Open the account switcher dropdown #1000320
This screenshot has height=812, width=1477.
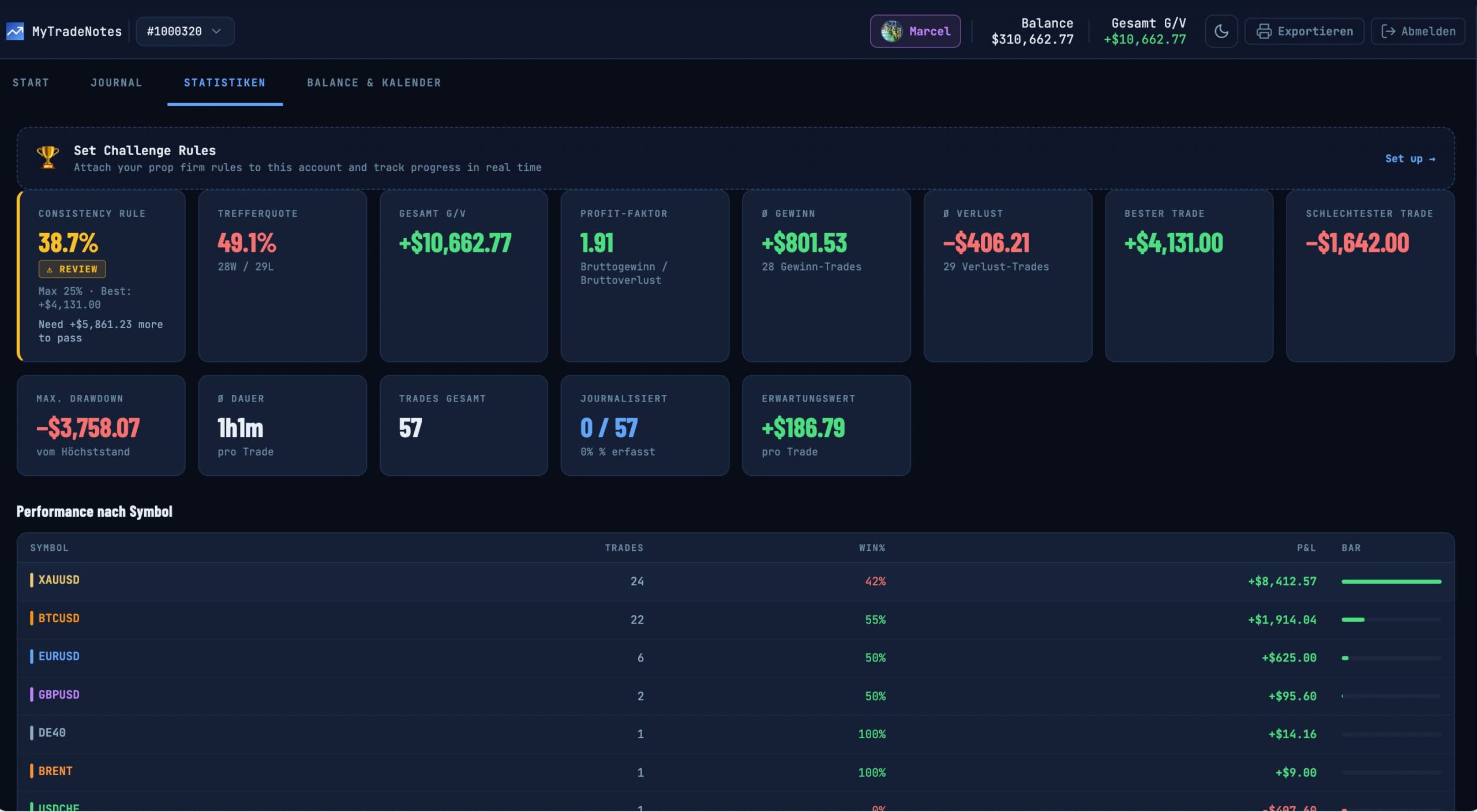185,31
